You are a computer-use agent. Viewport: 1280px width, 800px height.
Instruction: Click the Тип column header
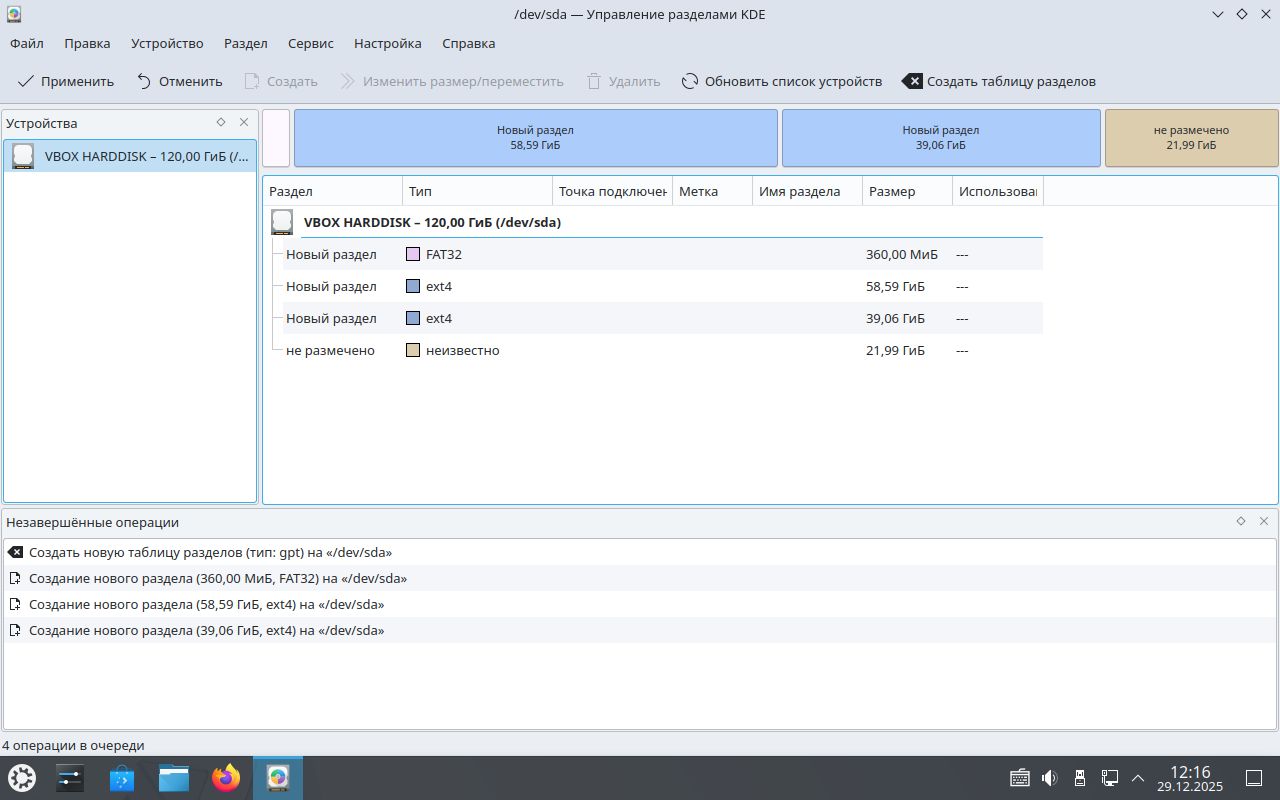point(477,191)
